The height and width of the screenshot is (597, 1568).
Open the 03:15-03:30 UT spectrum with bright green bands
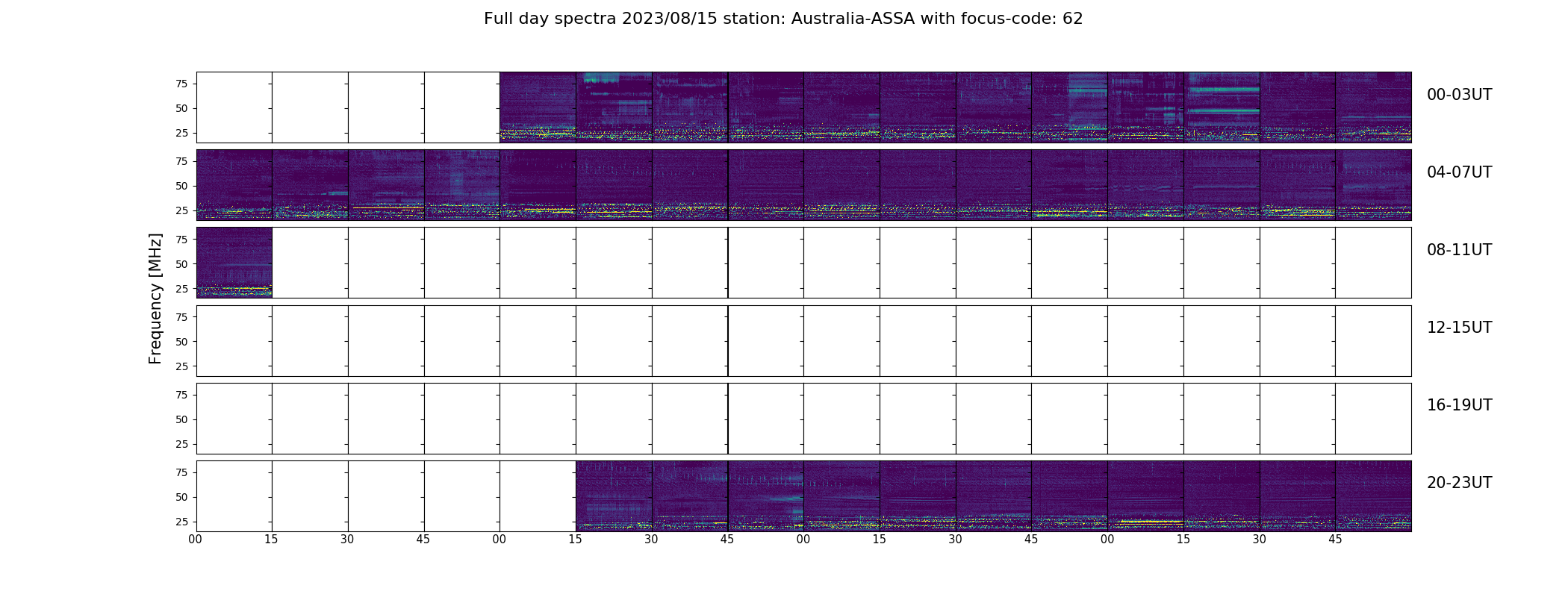(x=1222, y=107)
